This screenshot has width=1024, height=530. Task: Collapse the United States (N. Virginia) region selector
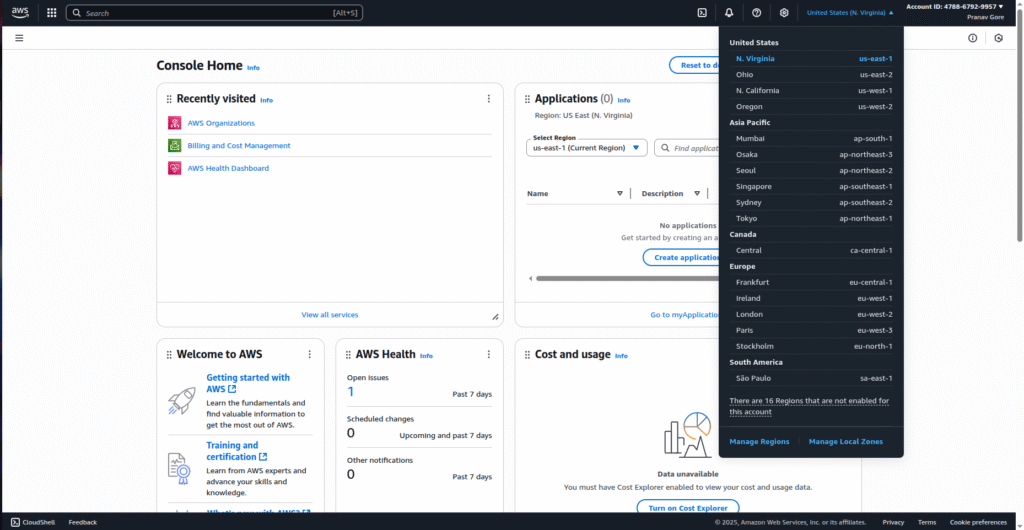click(850, 12)
